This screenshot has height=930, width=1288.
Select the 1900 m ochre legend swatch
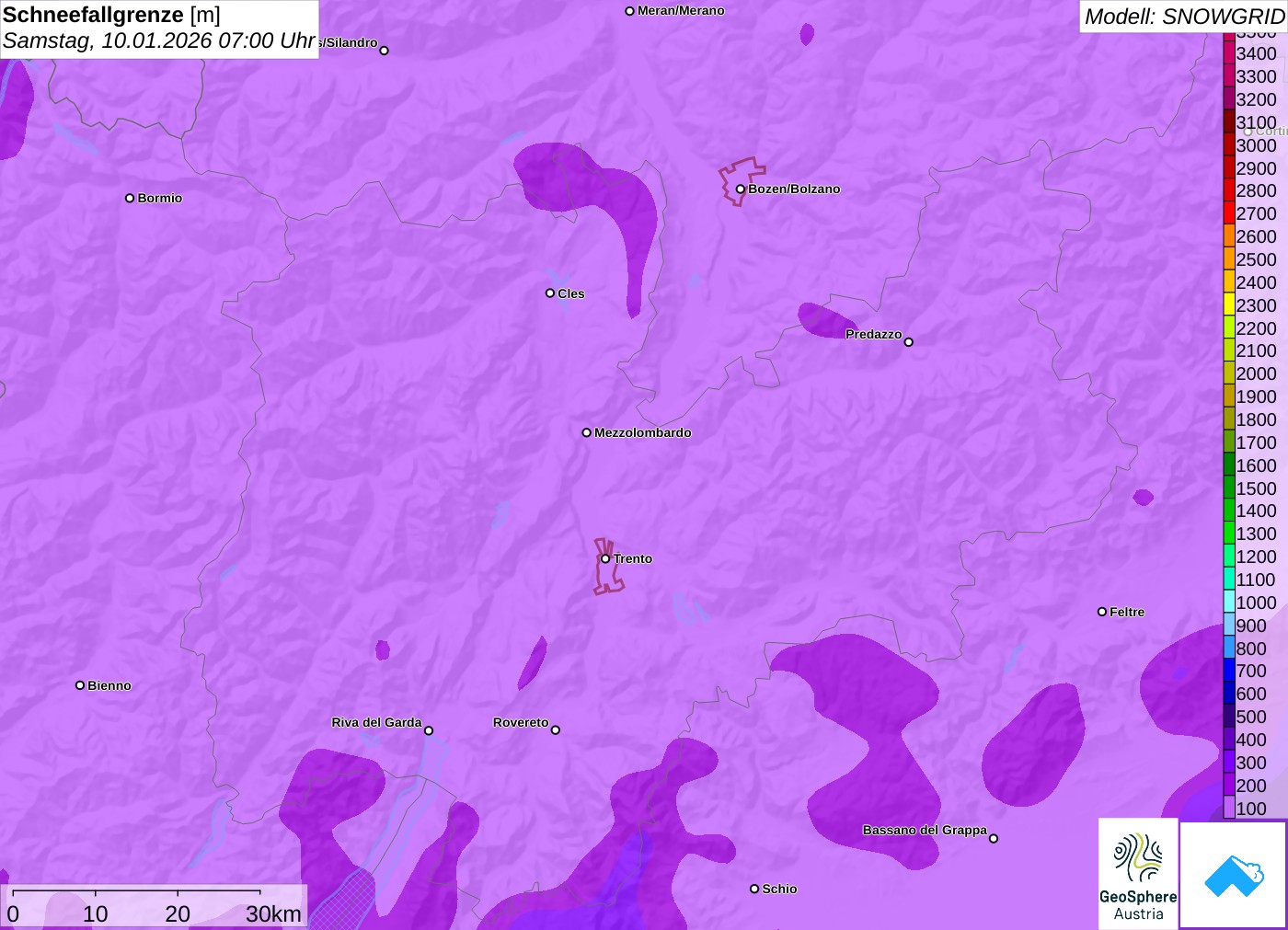[x=1229, y=396]
